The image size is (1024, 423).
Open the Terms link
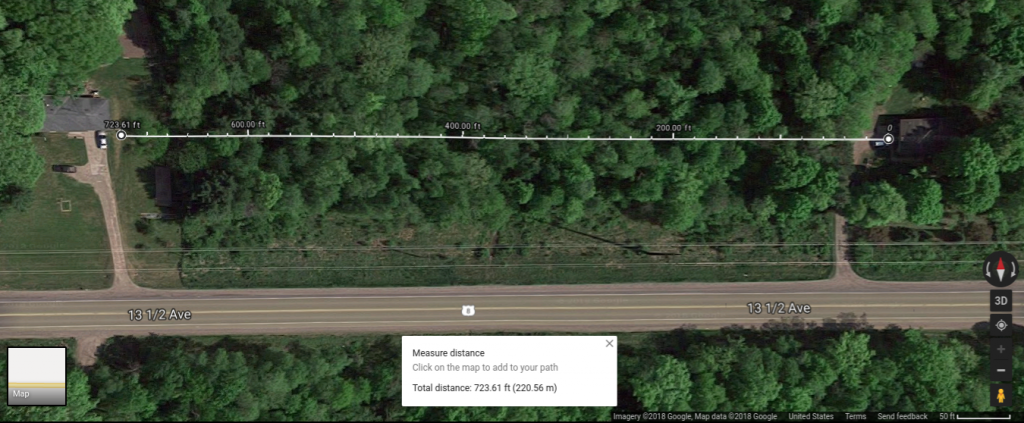856,416
